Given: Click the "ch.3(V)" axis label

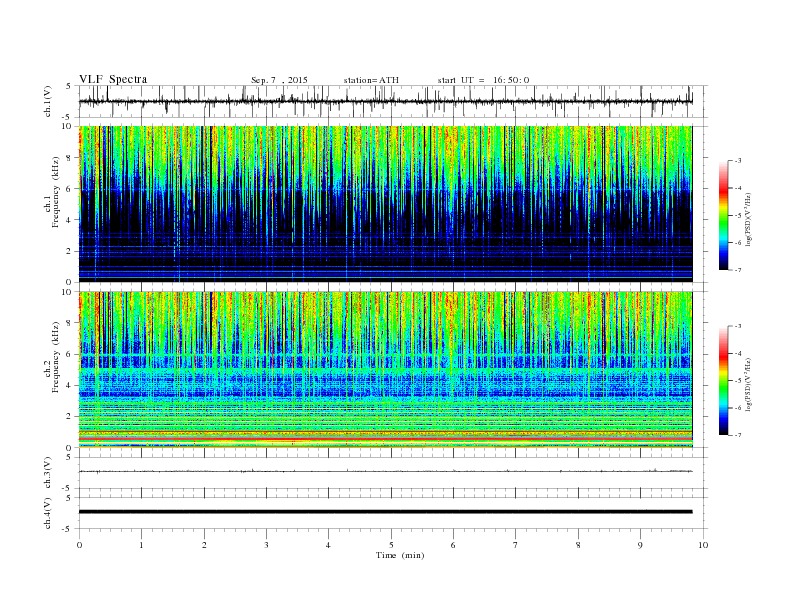Looking at the screenshot, I should (48, 473).
